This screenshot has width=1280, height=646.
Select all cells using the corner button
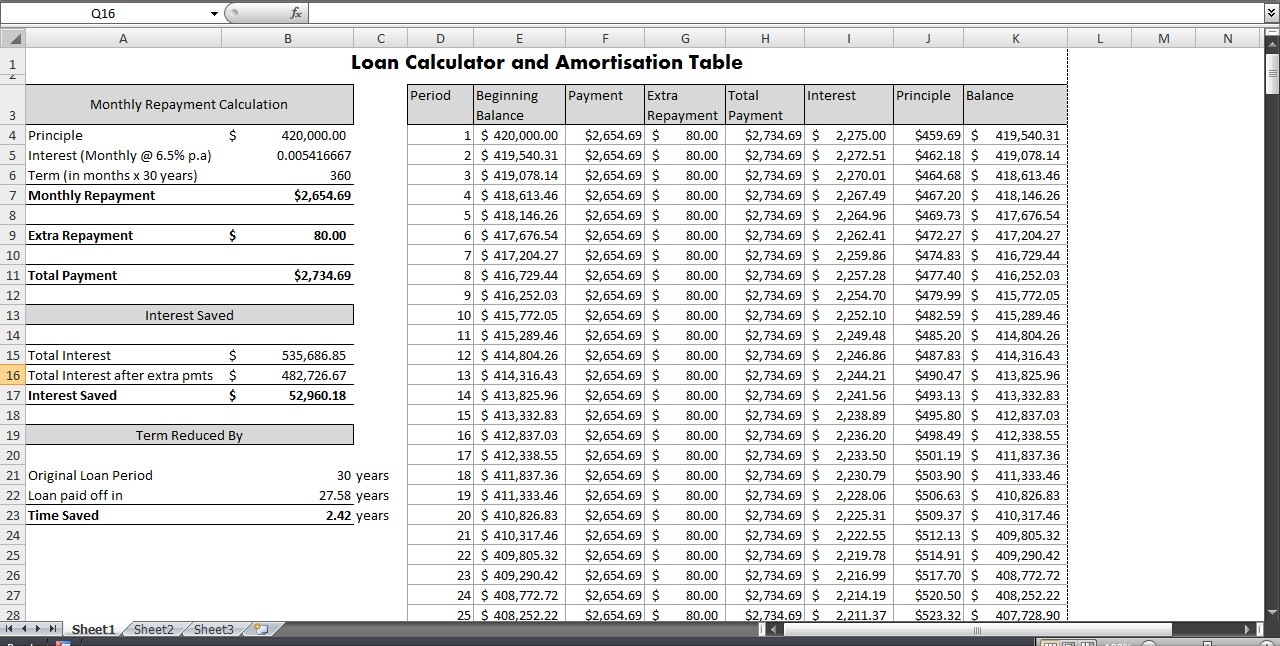pyautogui.click(x=13, y=38)
